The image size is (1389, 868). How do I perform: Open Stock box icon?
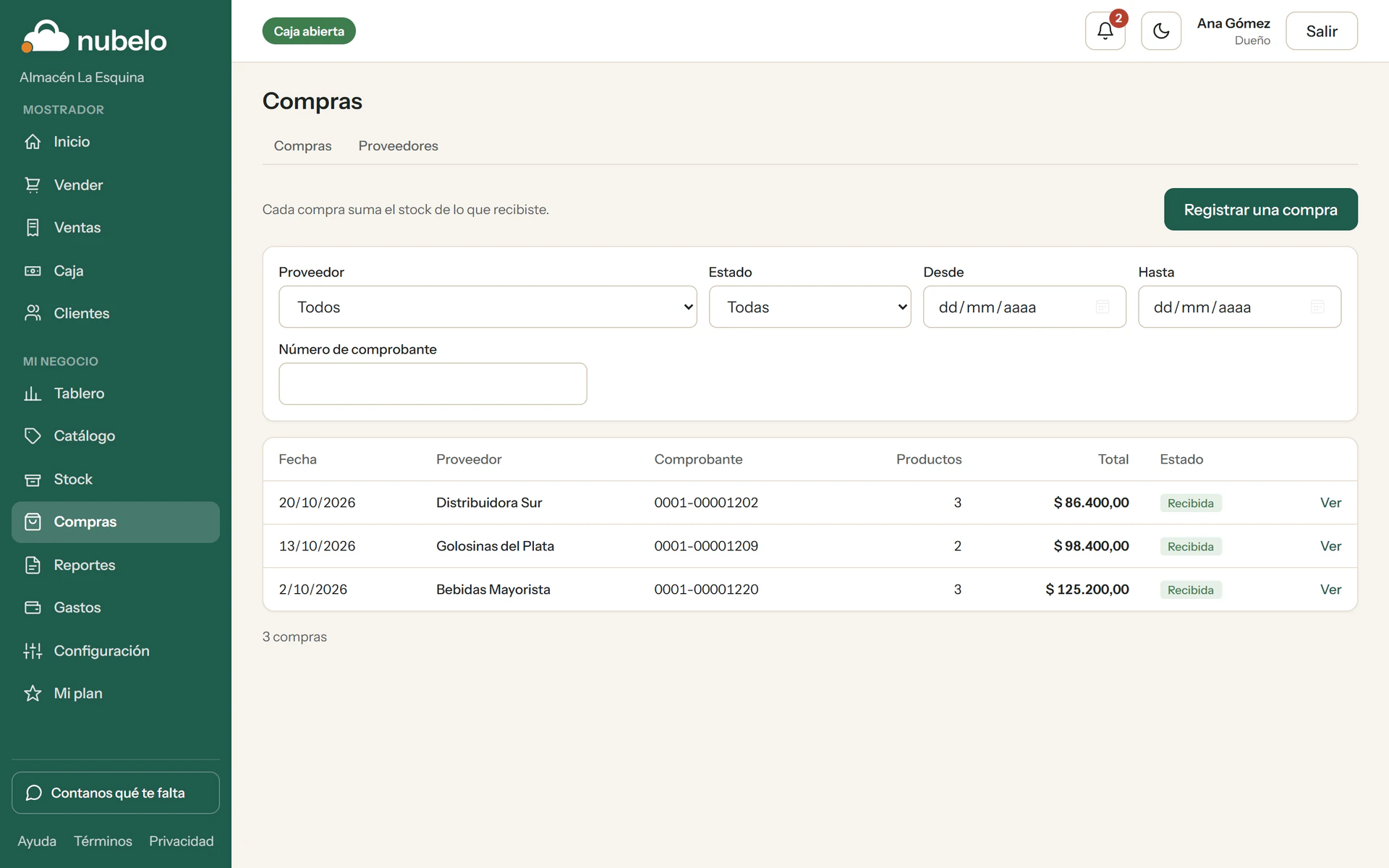33,480
